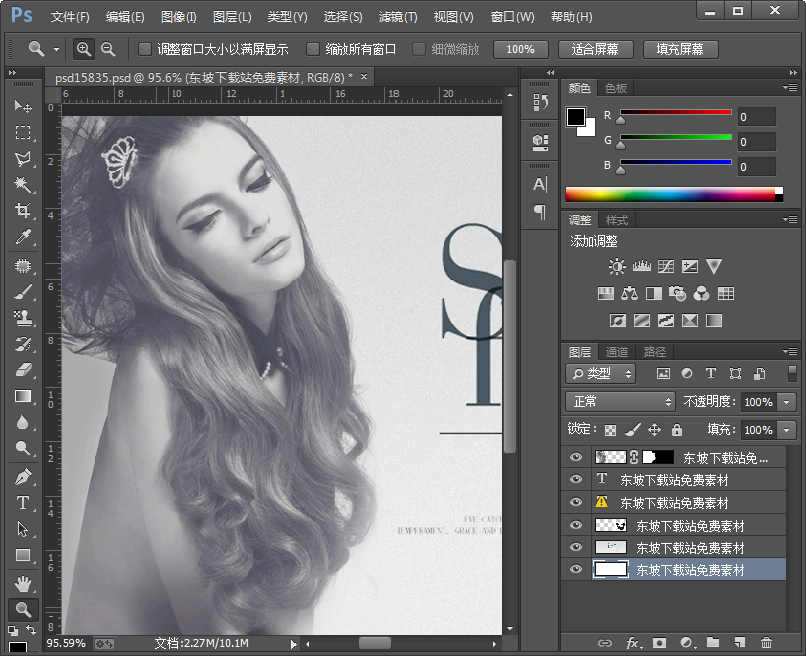Switch to the 通道 tab
Image resolution: width=806 pixels, height=656 pixels.
[x=617, y=352]
